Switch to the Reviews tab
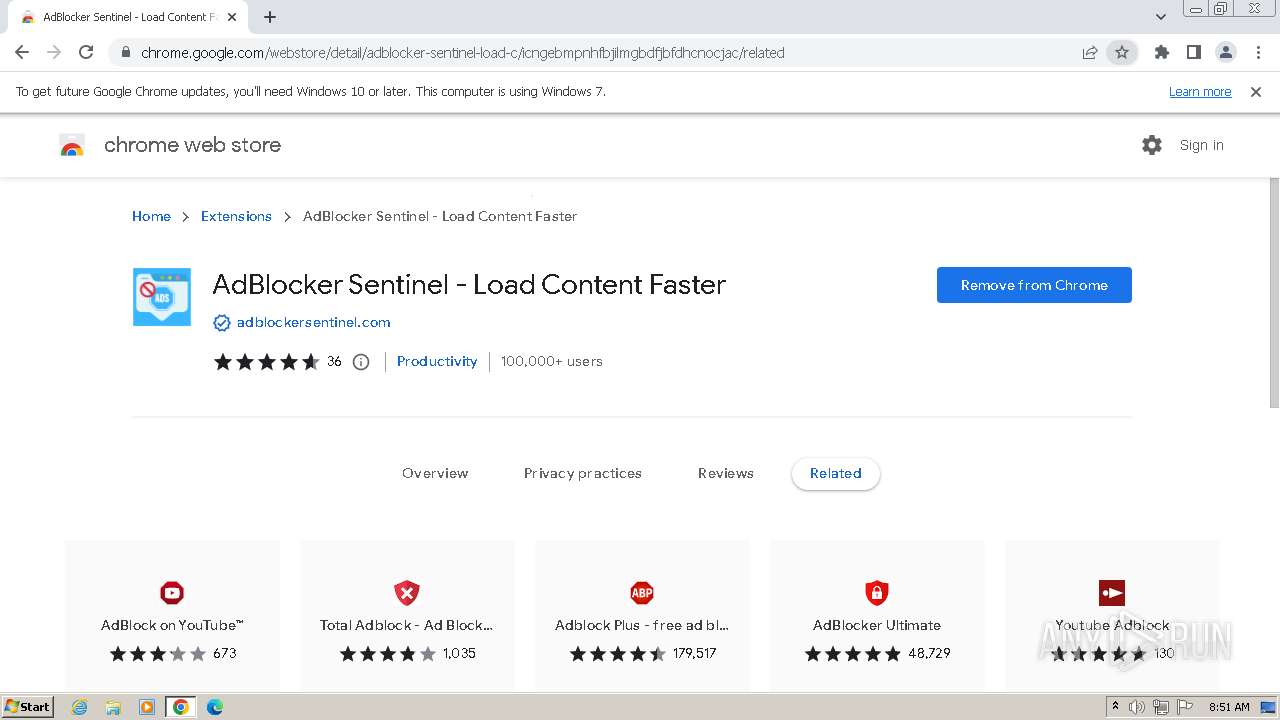 (x=726, y=473)
